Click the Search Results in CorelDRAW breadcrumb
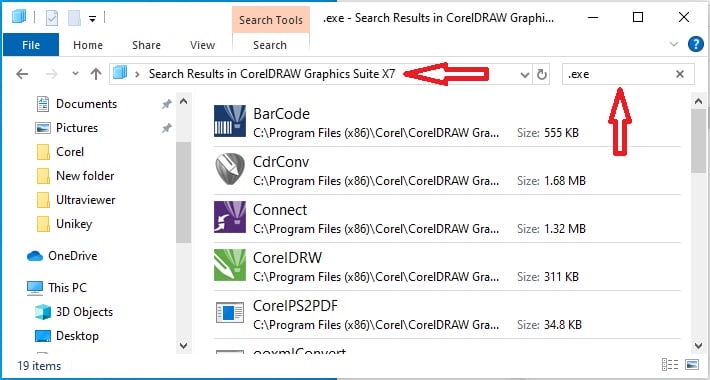The width and height of the screenshot is (710, 380). [272, 74]
